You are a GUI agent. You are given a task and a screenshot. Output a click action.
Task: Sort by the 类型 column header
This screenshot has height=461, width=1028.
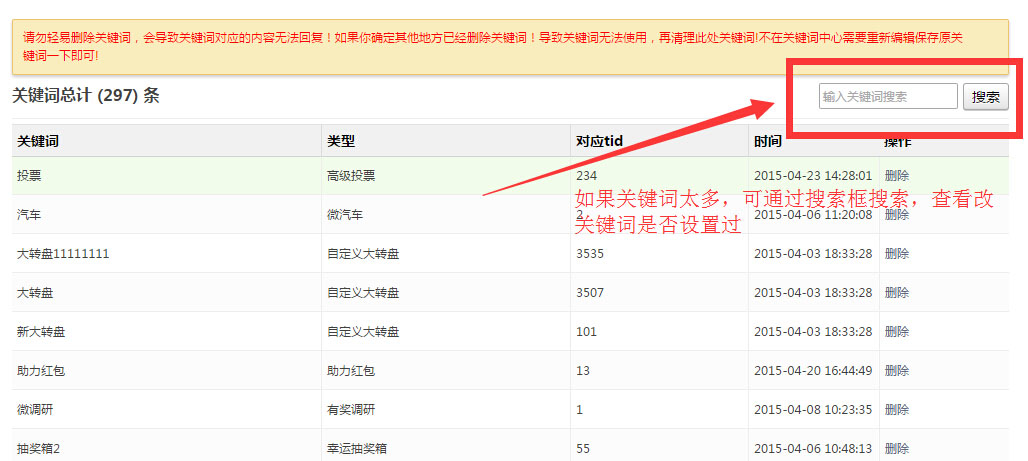click(341, 142)
